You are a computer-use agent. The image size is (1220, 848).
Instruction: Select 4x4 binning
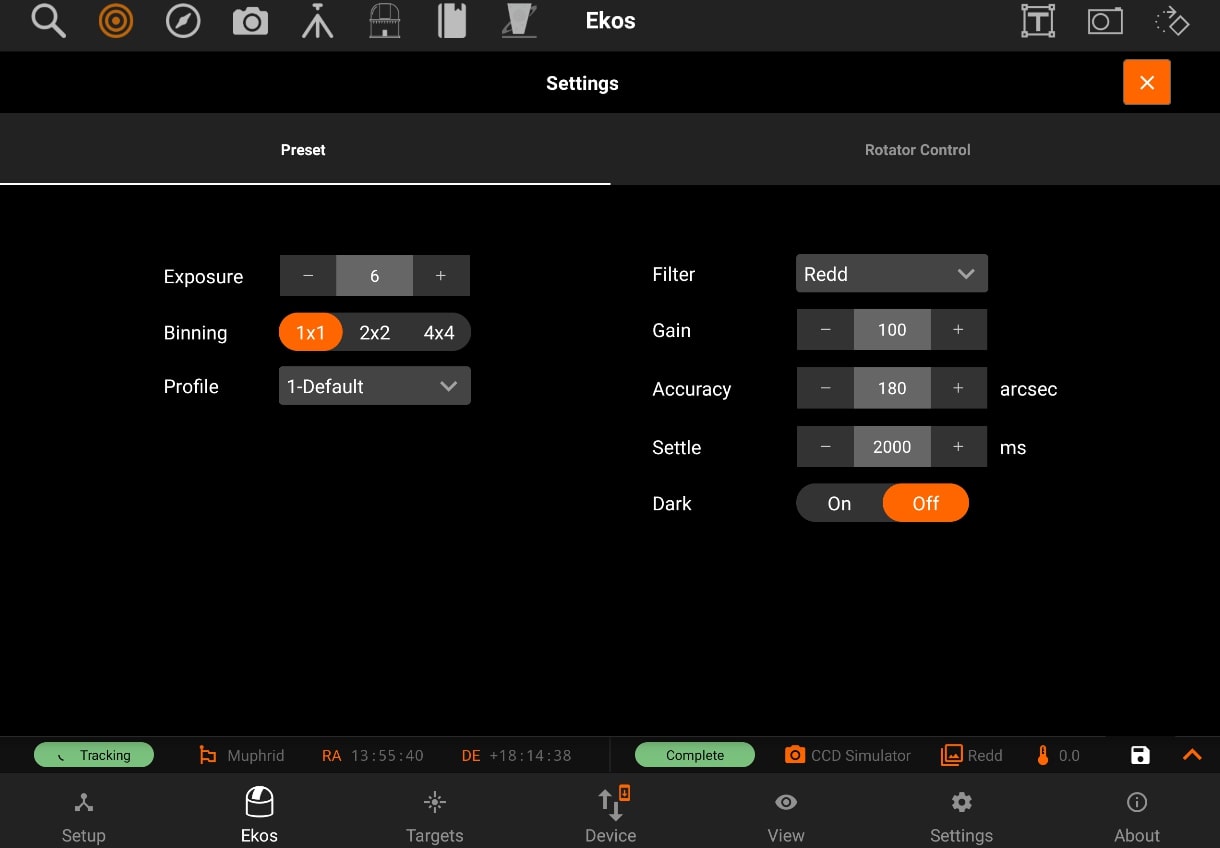pyautogui.click(x=439, y=333)
